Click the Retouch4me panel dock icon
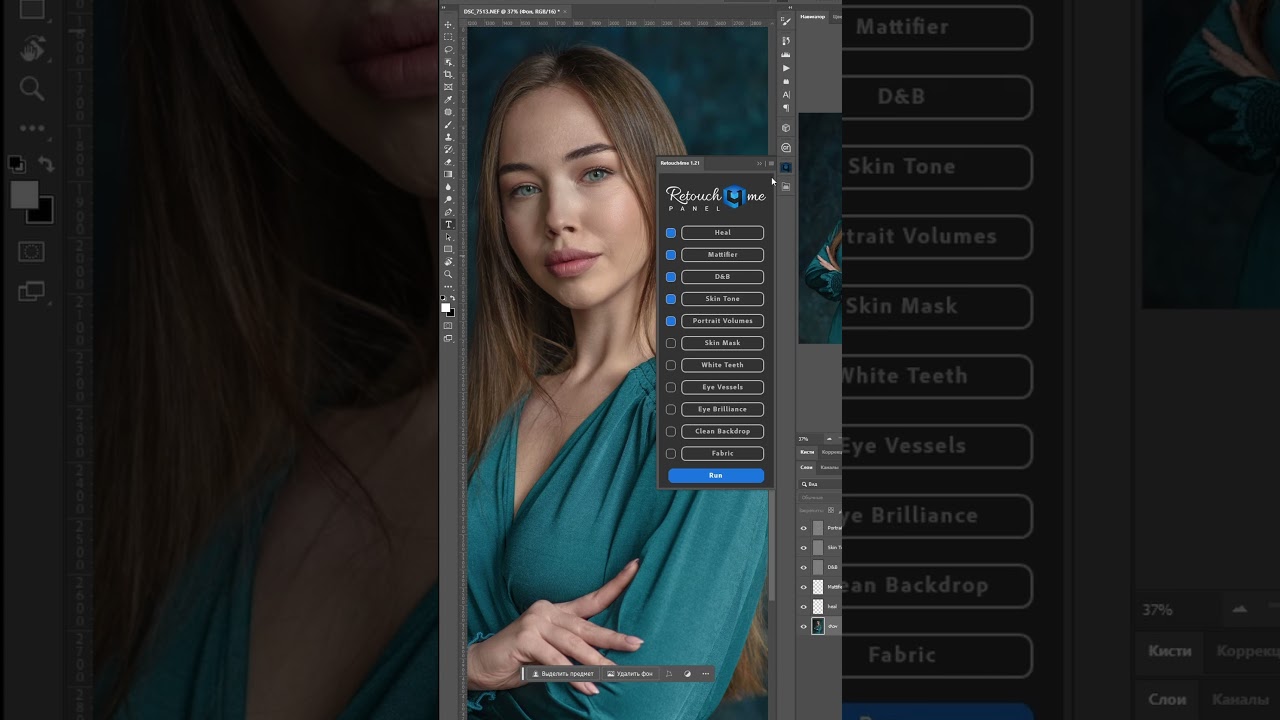 [786, 167]
